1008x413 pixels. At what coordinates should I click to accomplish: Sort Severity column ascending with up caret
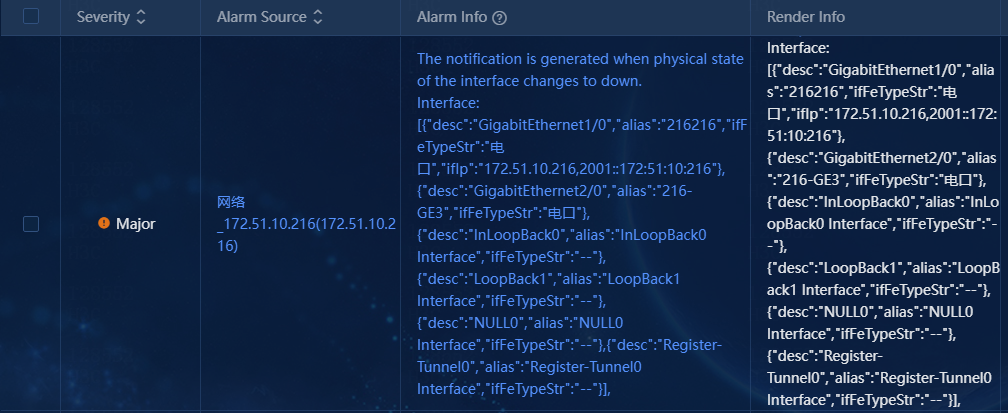click(x=141, y=13)
